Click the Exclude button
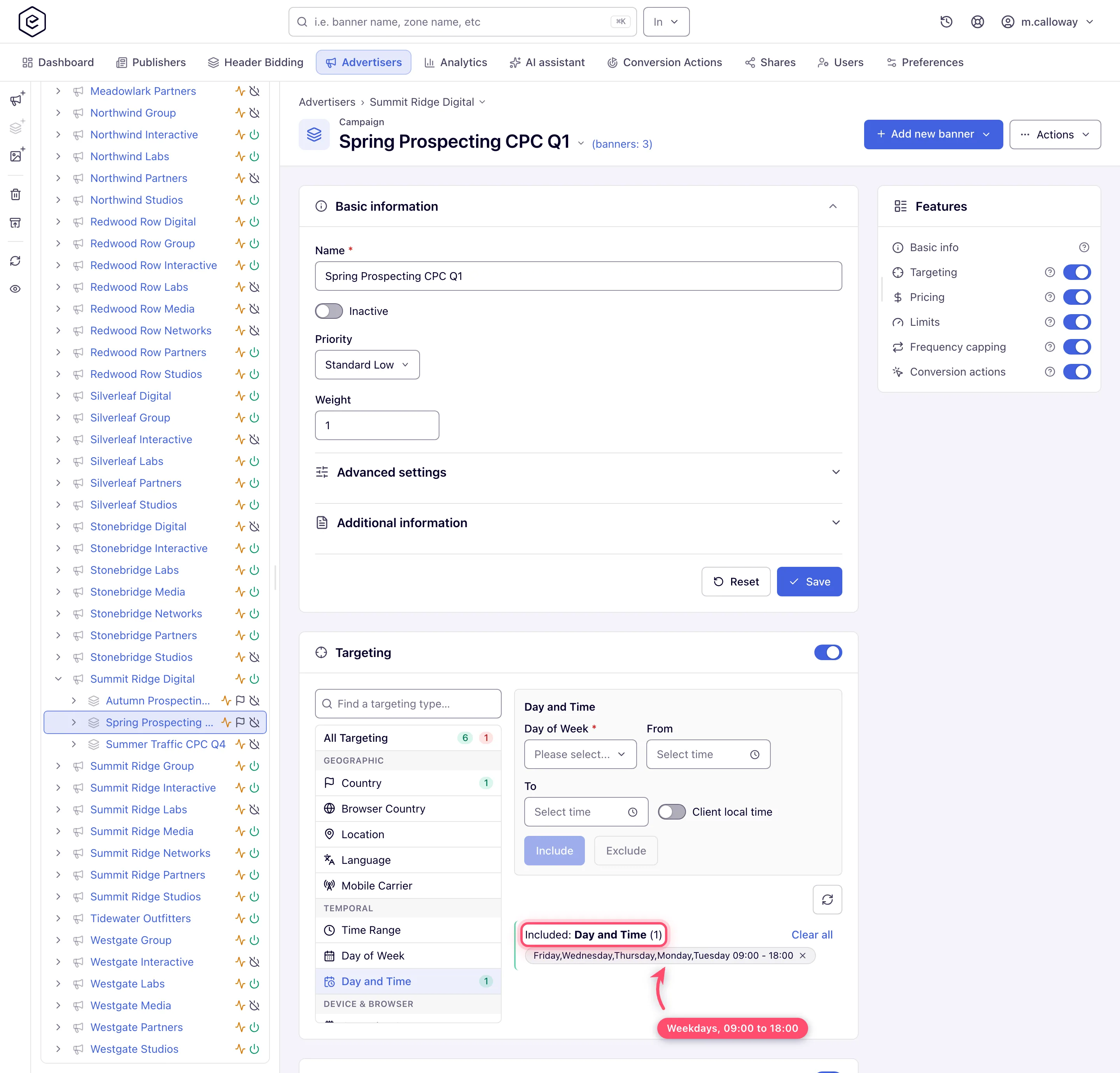 [x=626, y=851]
